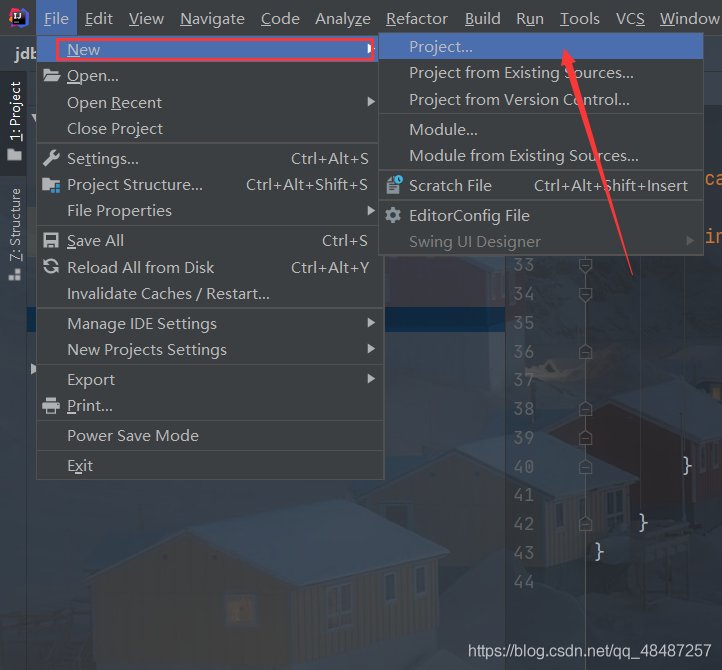Collapse the code block at line 38
The height and width of the screenshot is (670, 722).
pos(585,409)
